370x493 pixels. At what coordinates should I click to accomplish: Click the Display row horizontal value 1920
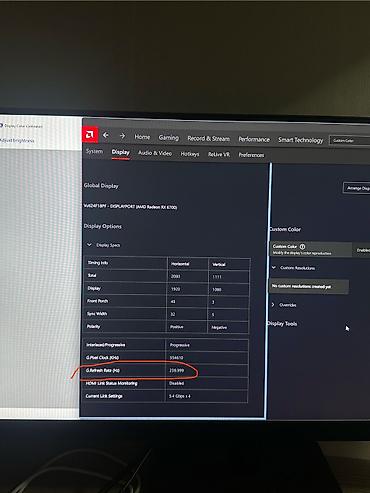click(176, 289)
